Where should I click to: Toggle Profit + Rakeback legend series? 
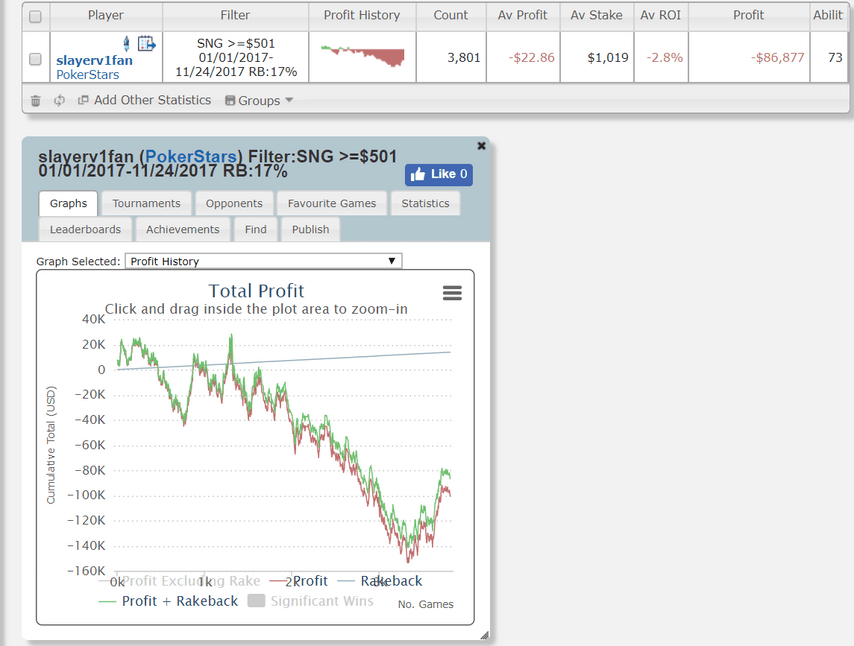coord(168,601)
